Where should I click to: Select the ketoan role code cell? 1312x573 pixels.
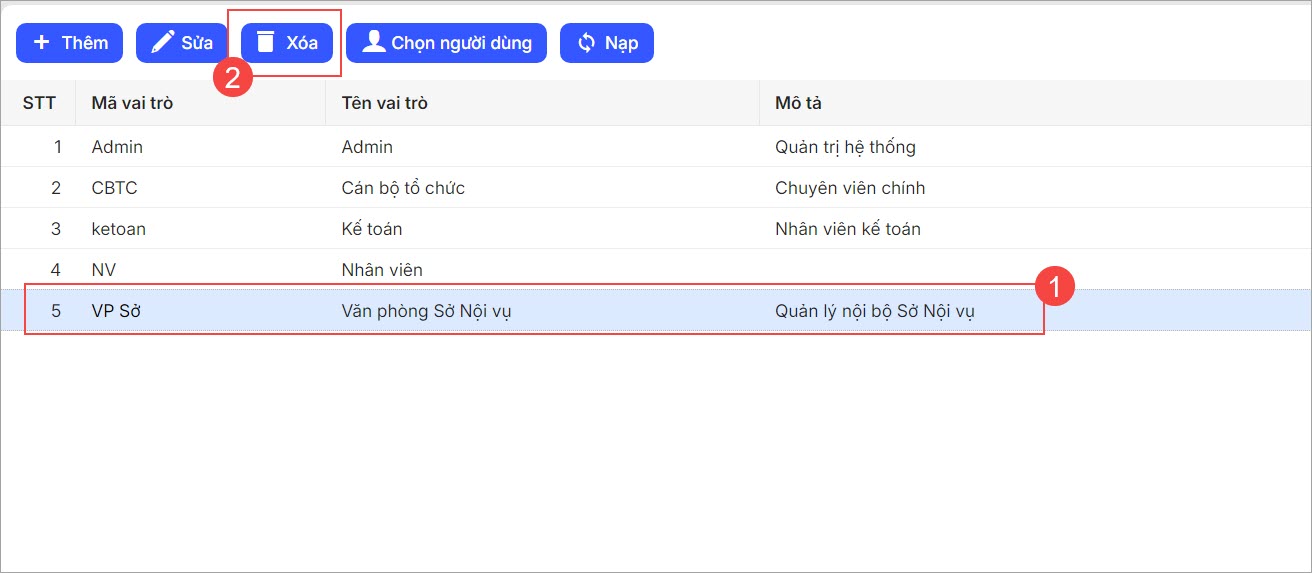[118, 229]
